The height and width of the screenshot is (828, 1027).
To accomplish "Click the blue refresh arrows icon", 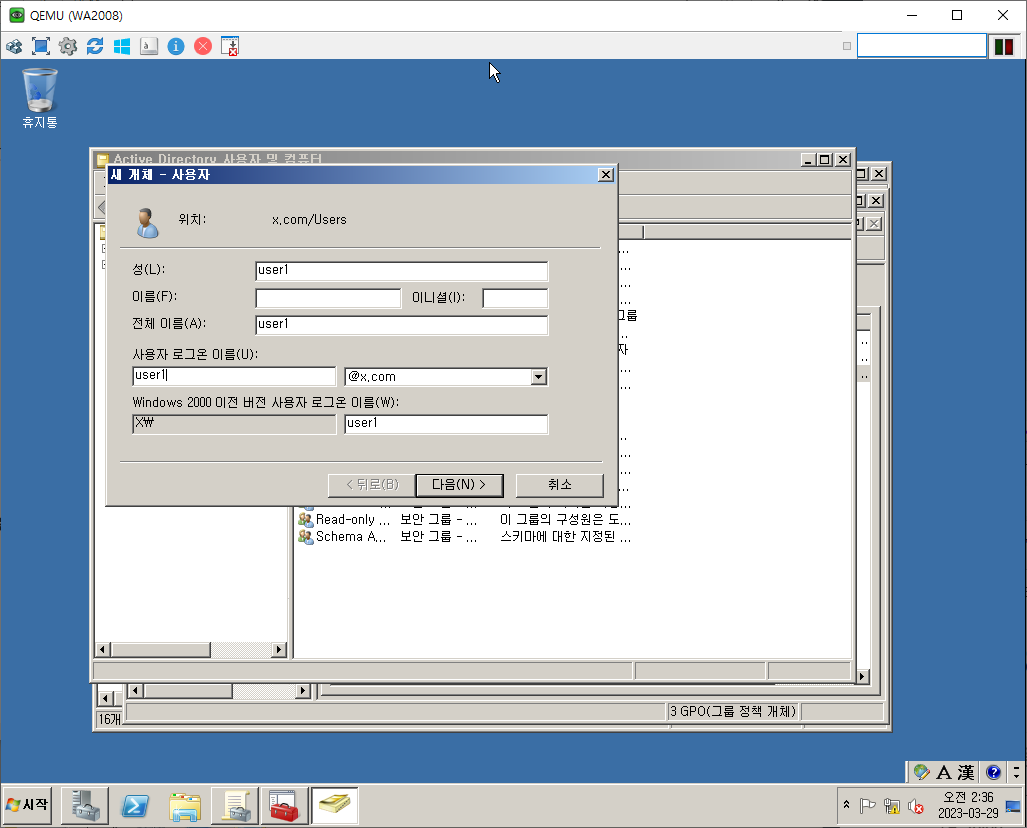I will coord(95,46).
